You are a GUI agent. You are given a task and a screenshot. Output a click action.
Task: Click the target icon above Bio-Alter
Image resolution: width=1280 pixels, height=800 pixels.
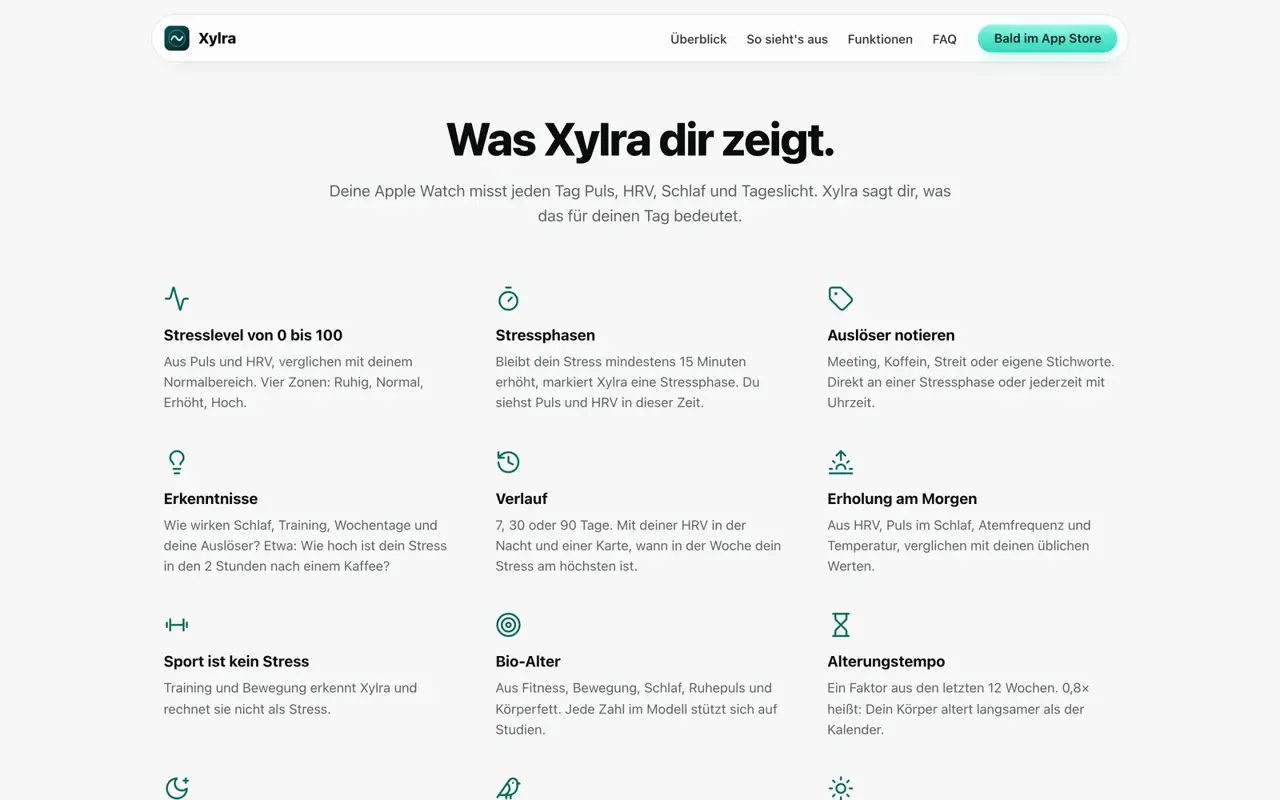pyautogui.click(x=508, y=625)
